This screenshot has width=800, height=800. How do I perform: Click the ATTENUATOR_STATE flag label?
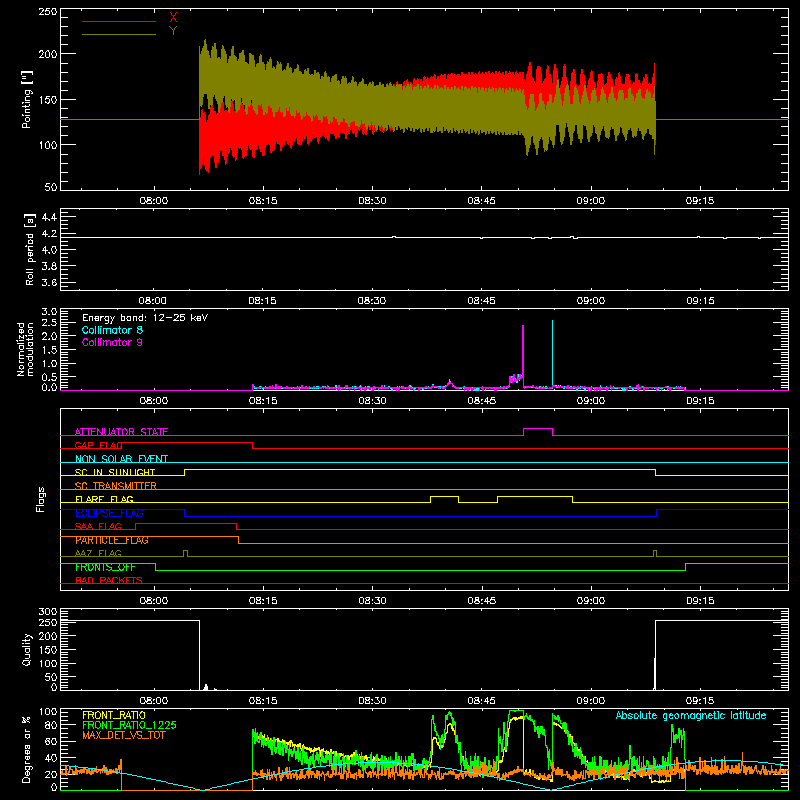point(121,432)
